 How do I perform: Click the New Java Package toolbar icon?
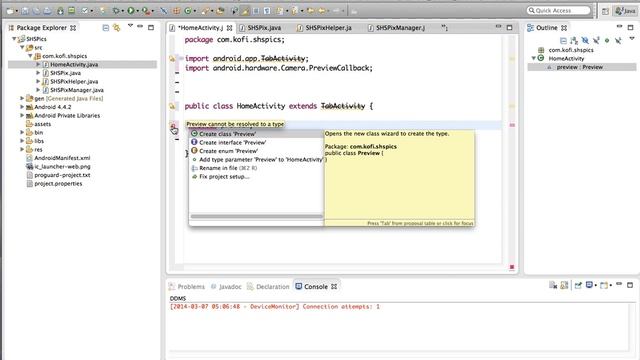point(176,11)
